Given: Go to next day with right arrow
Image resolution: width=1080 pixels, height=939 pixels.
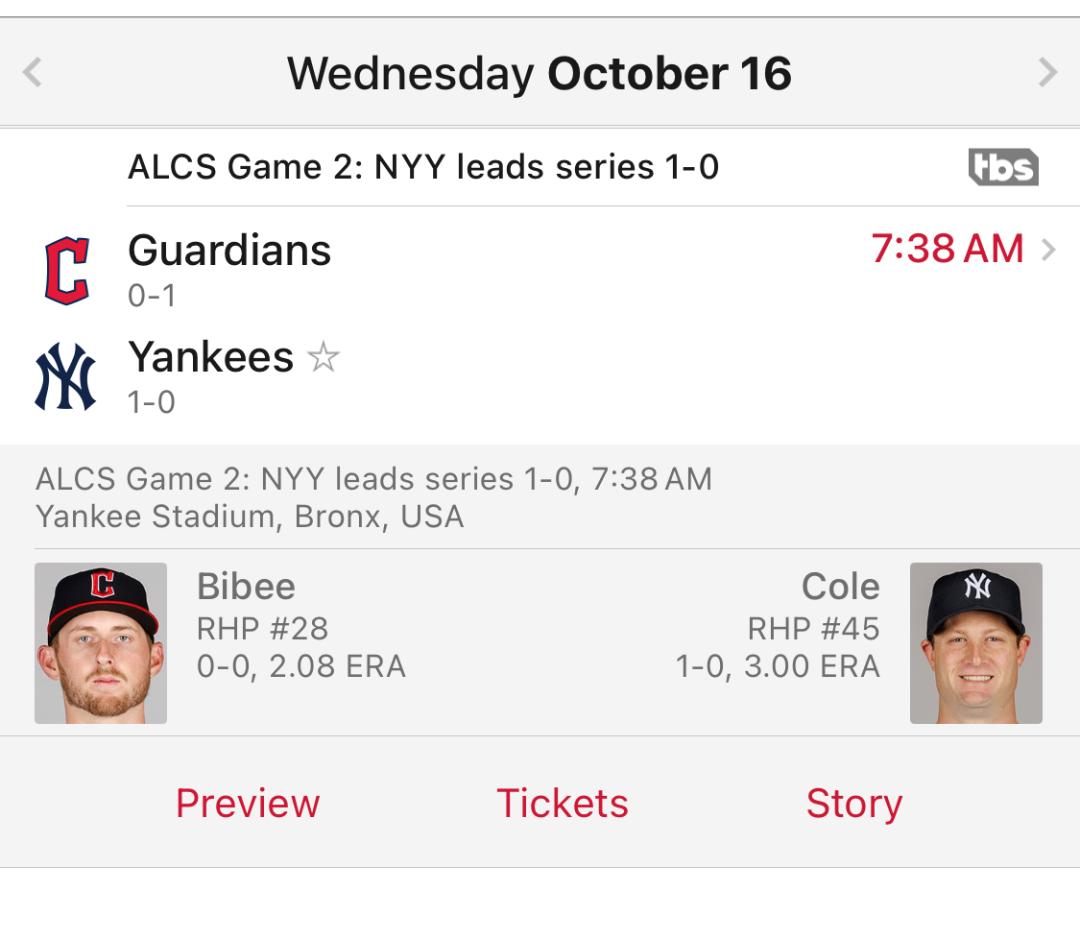Looking at the screenshot, I should (x=1047, y=72).
